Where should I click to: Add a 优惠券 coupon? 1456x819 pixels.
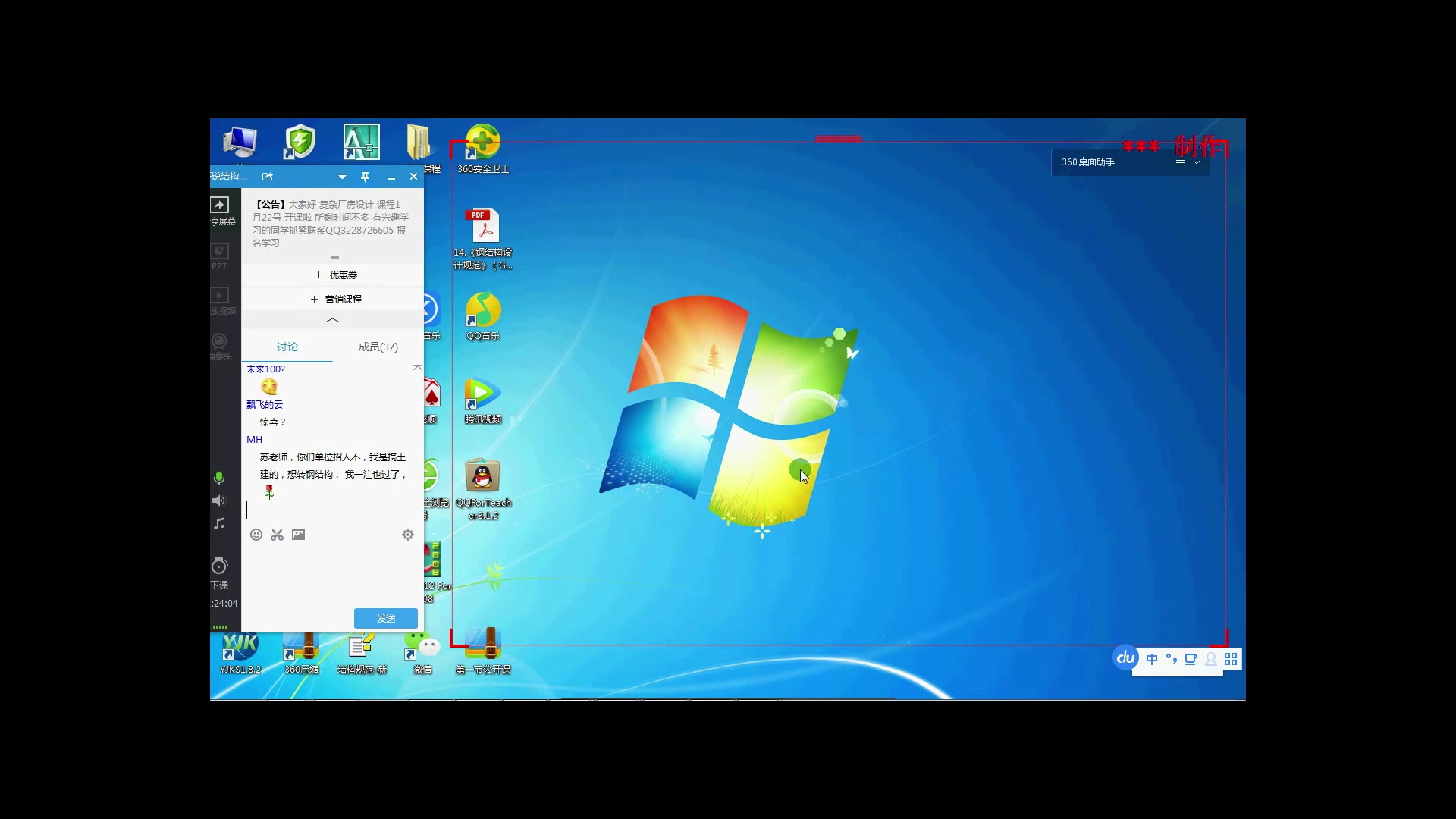point(336,275)
